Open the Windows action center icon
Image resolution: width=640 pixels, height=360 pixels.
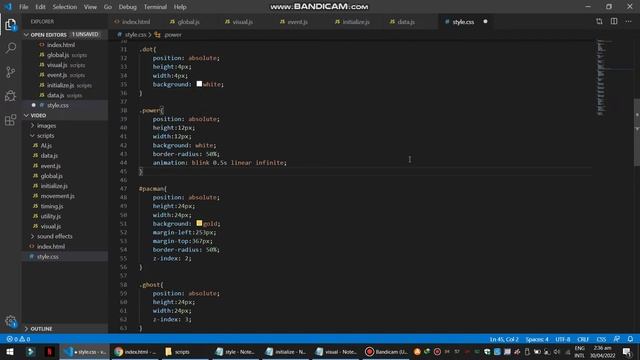pyautogui.click(x=627, y=351)
